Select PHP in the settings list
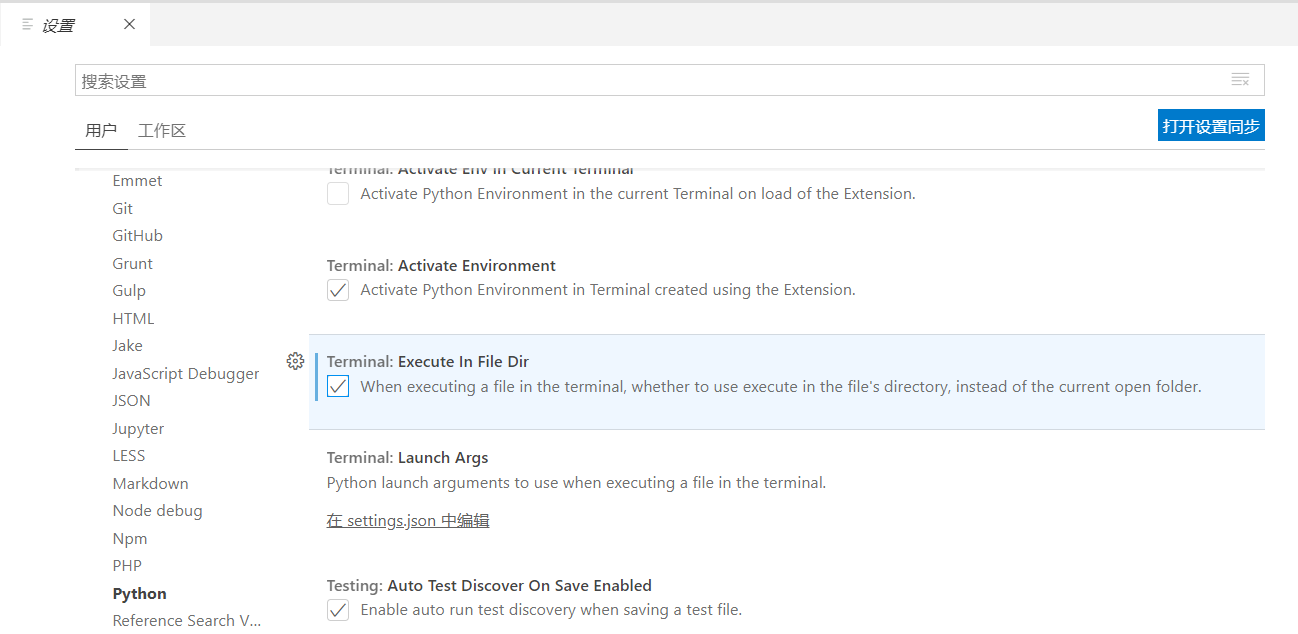Viewport: 1298px width, 634px height. click(127, 565)
